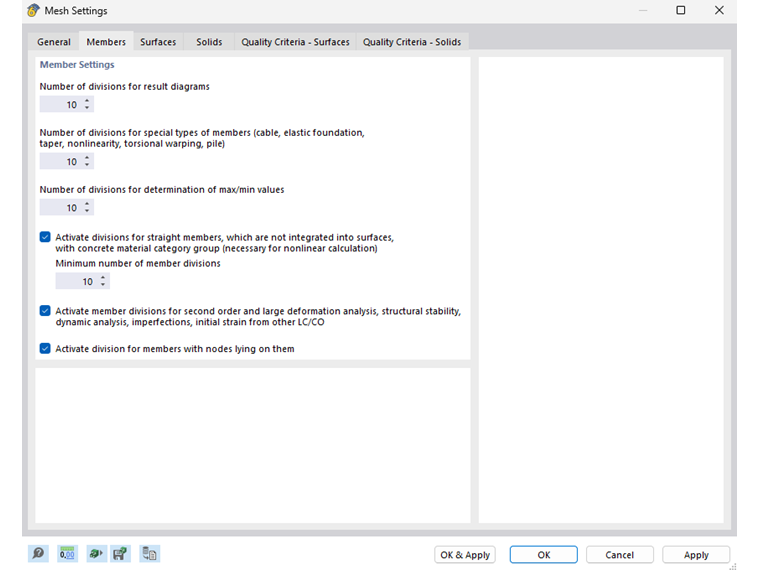
Task: Maximize the Mesh Settings window
Action: click(x=681, y=10)
